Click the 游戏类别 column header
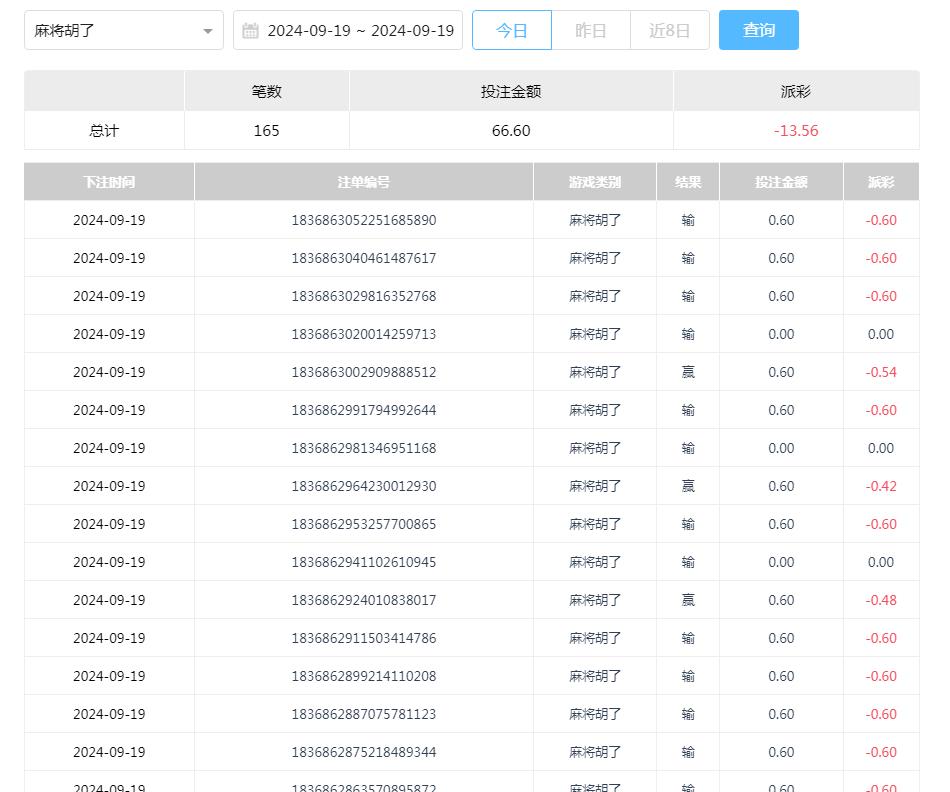 pos(596,181)
